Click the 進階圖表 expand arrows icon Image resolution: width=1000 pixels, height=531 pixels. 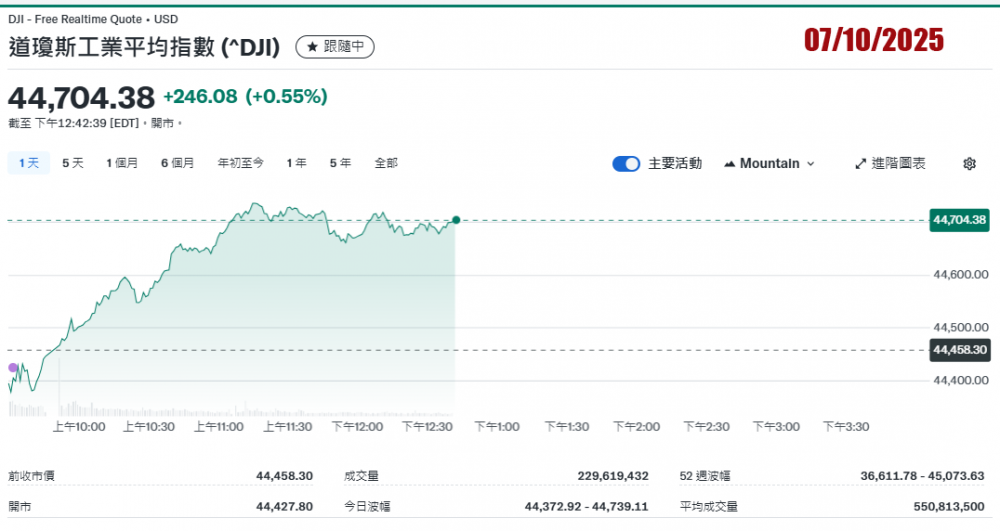click(x=860, y=164)
